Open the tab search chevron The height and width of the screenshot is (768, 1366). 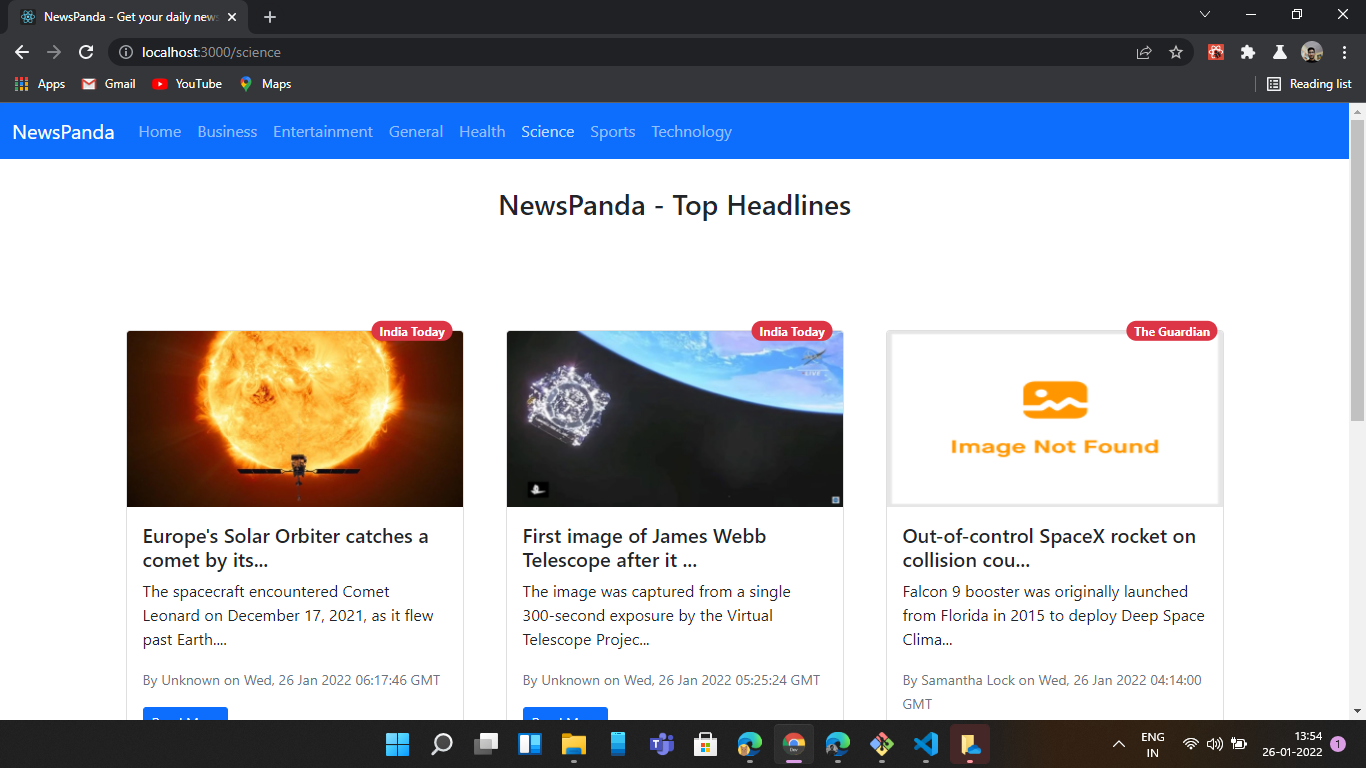1205,14
